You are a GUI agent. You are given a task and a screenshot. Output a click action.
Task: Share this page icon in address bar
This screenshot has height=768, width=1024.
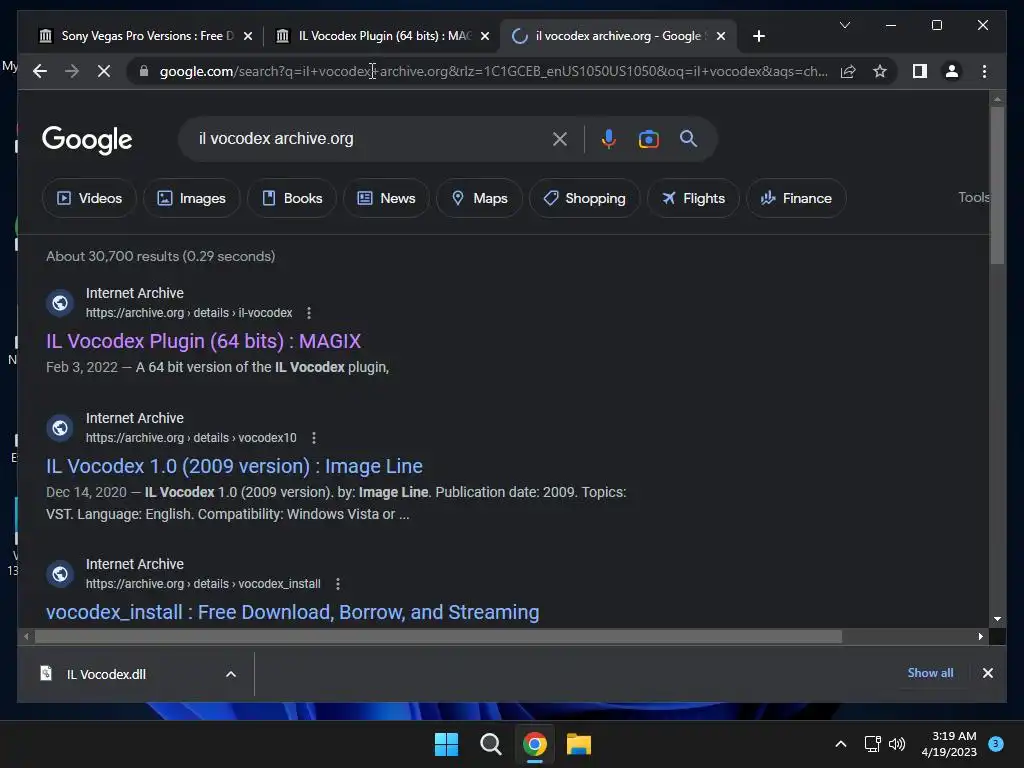click(x=848, y=71)
